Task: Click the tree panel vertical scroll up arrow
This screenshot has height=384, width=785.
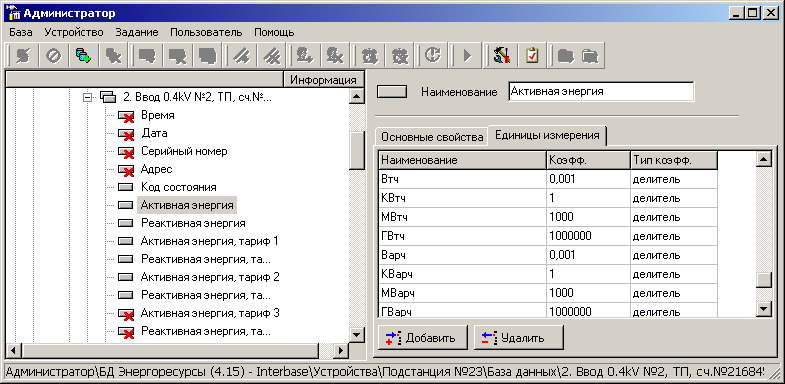Action: pos(356,97)
